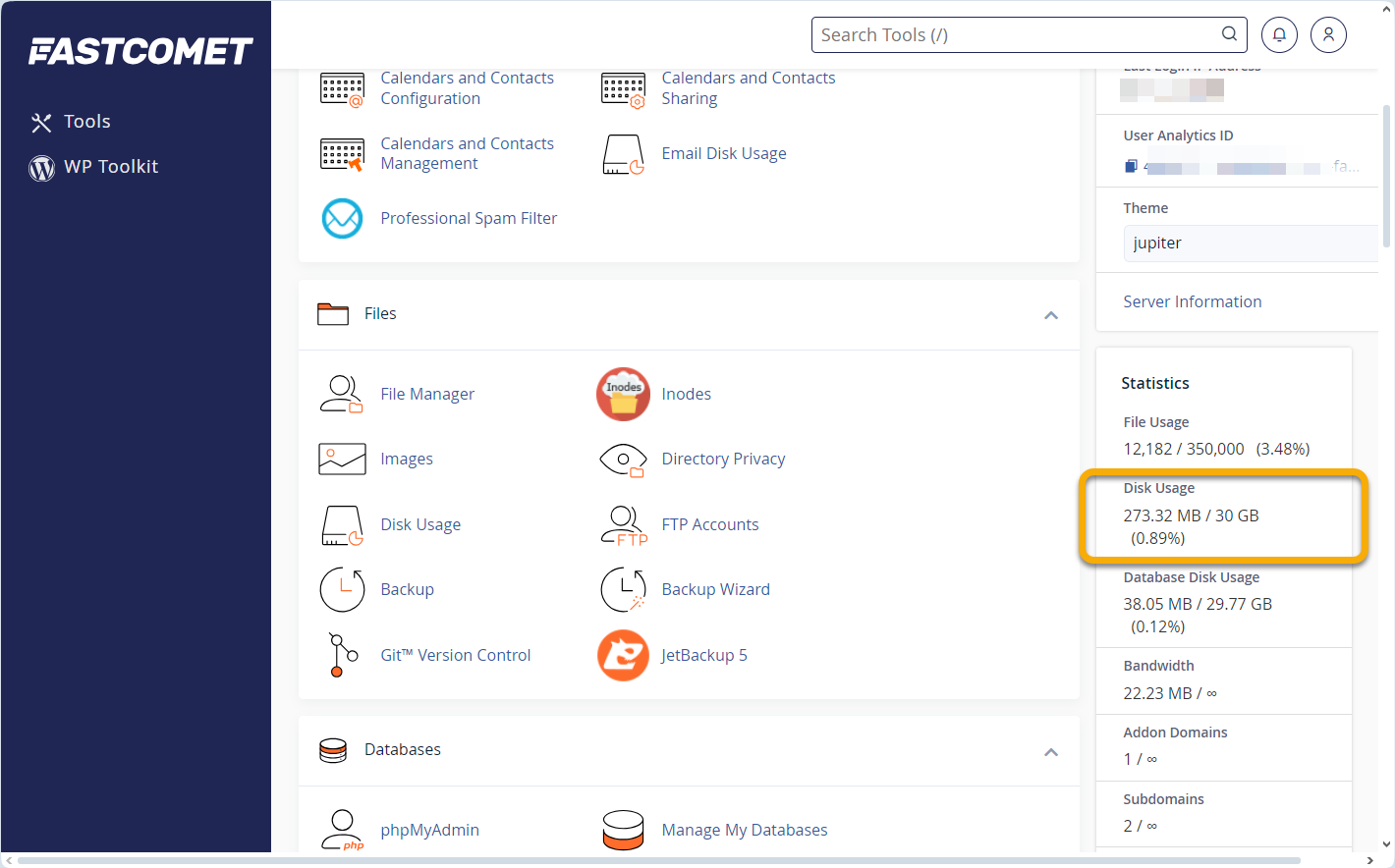Select Tools in the sidebar menu
This screenshot has height=868, width=1395.
click(x=87, y=122)
